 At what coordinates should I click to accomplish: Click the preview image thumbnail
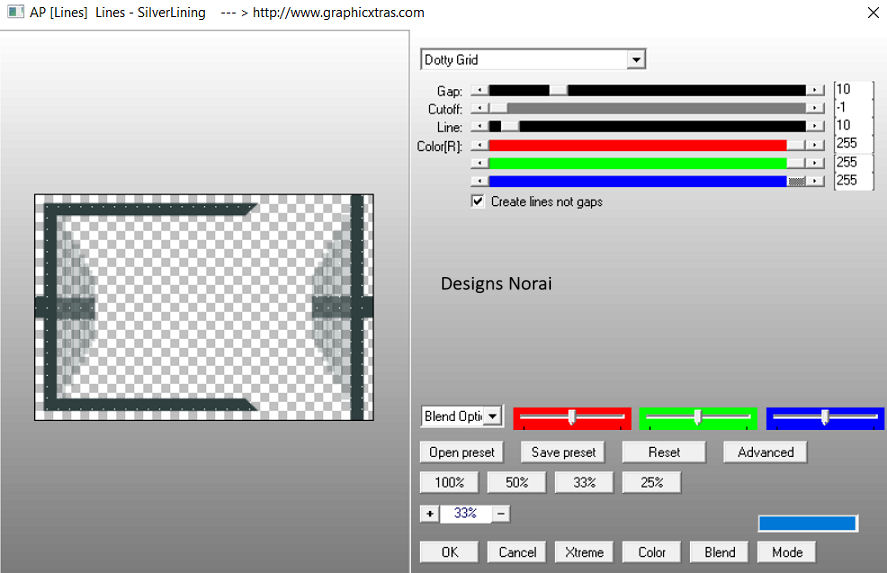click(204, 307)
